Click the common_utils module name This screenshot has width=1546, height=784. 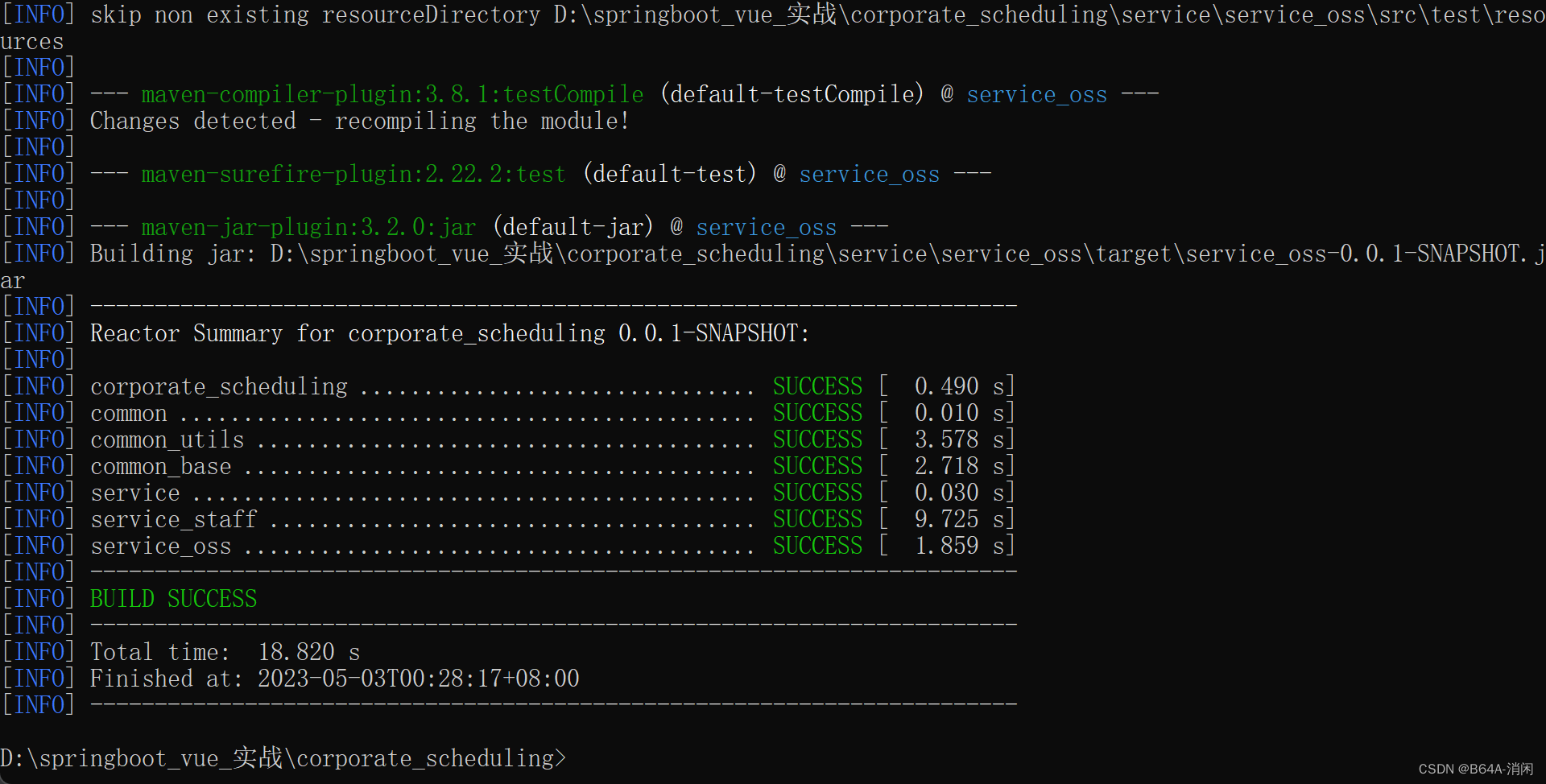167,439
